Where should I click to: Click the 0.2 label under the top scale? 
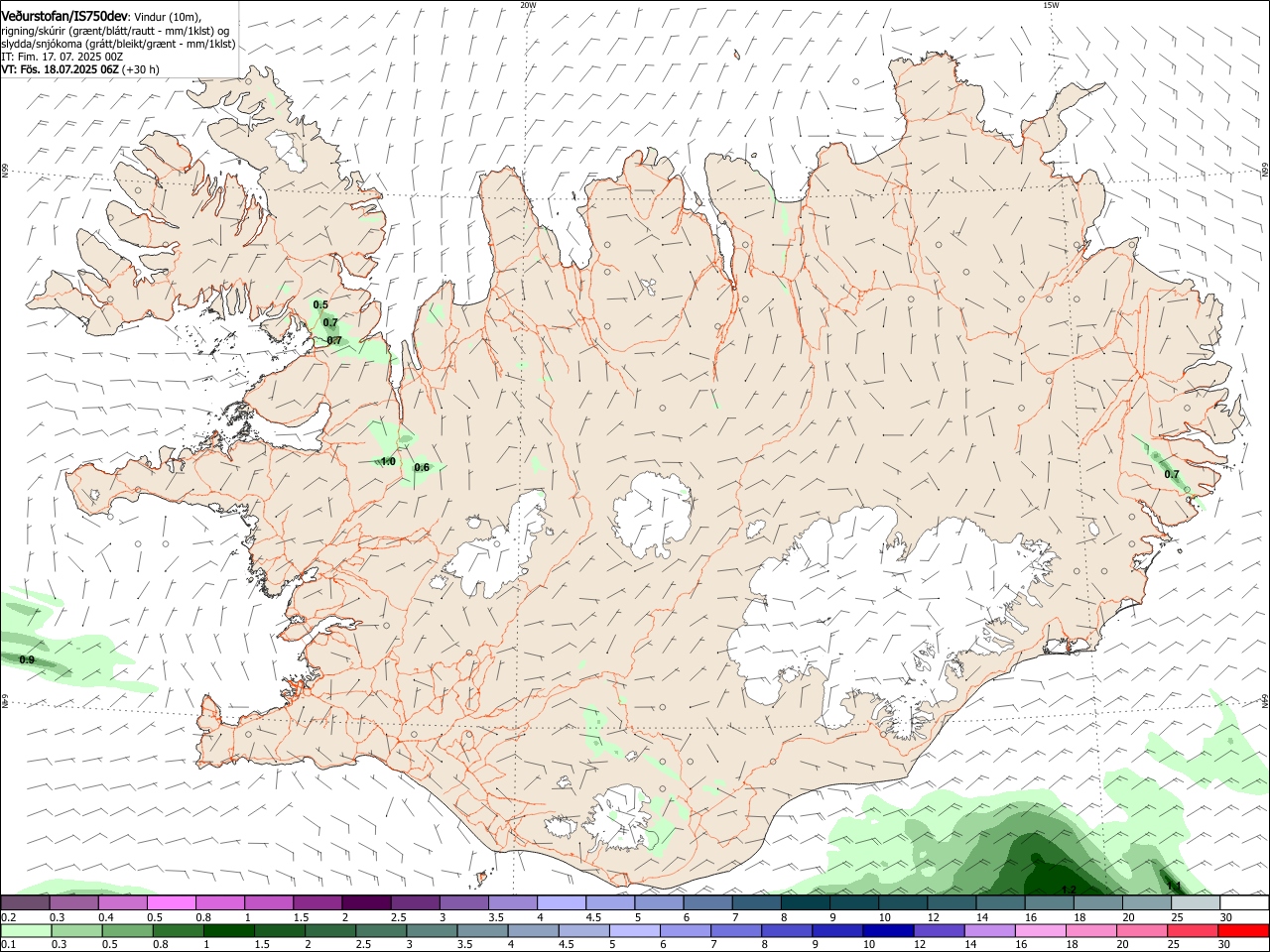tap(8, 917)
